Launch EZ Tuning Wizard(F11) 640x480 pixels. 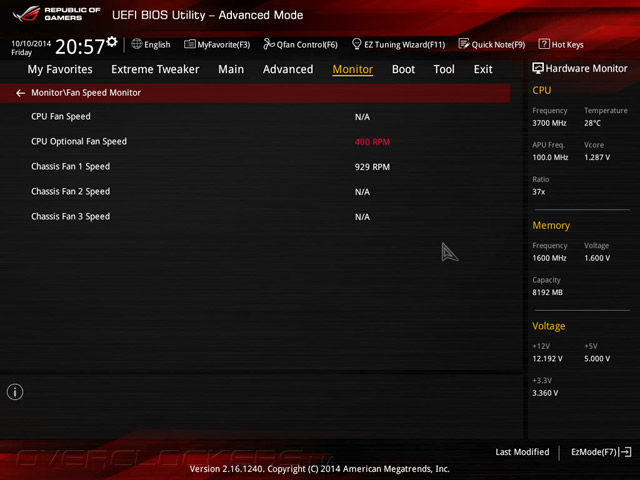point(398,44)
